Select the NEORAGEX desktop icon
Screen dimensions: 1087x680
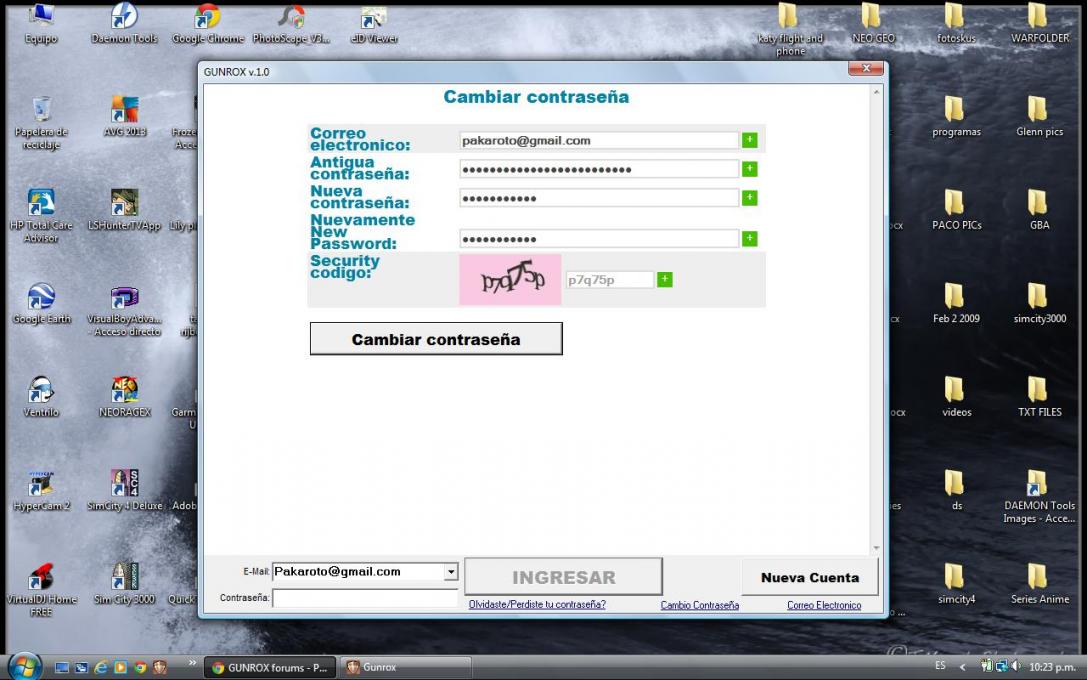click(x=124, y=395)
